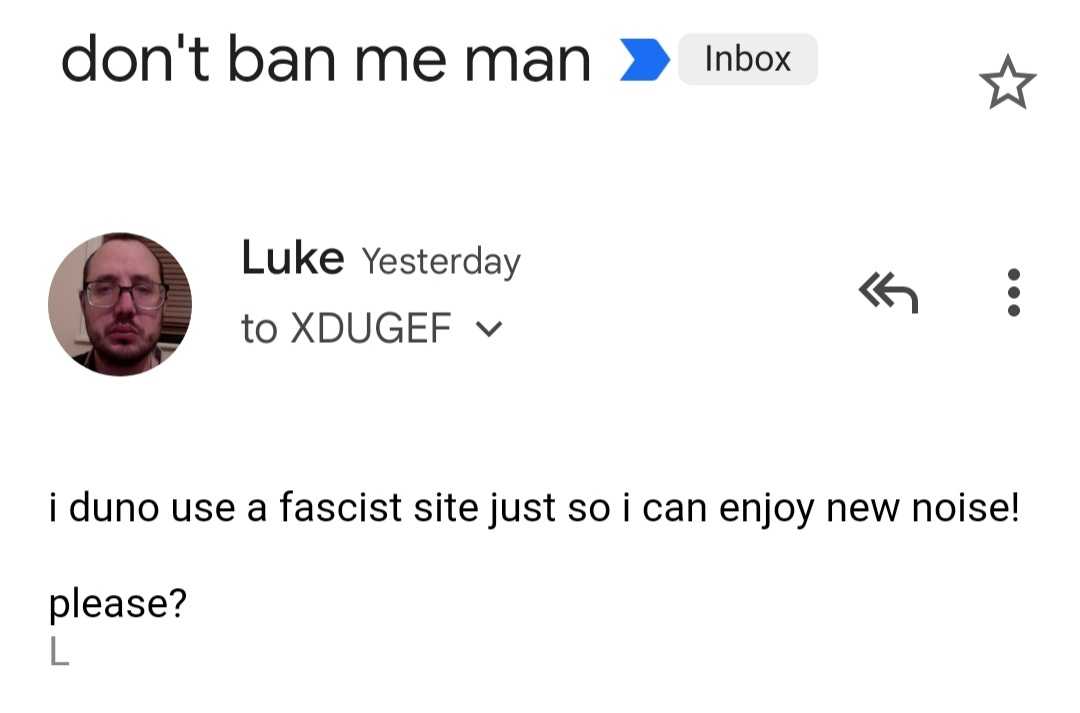Click the word 'duno' in the body

click(115, 509)
